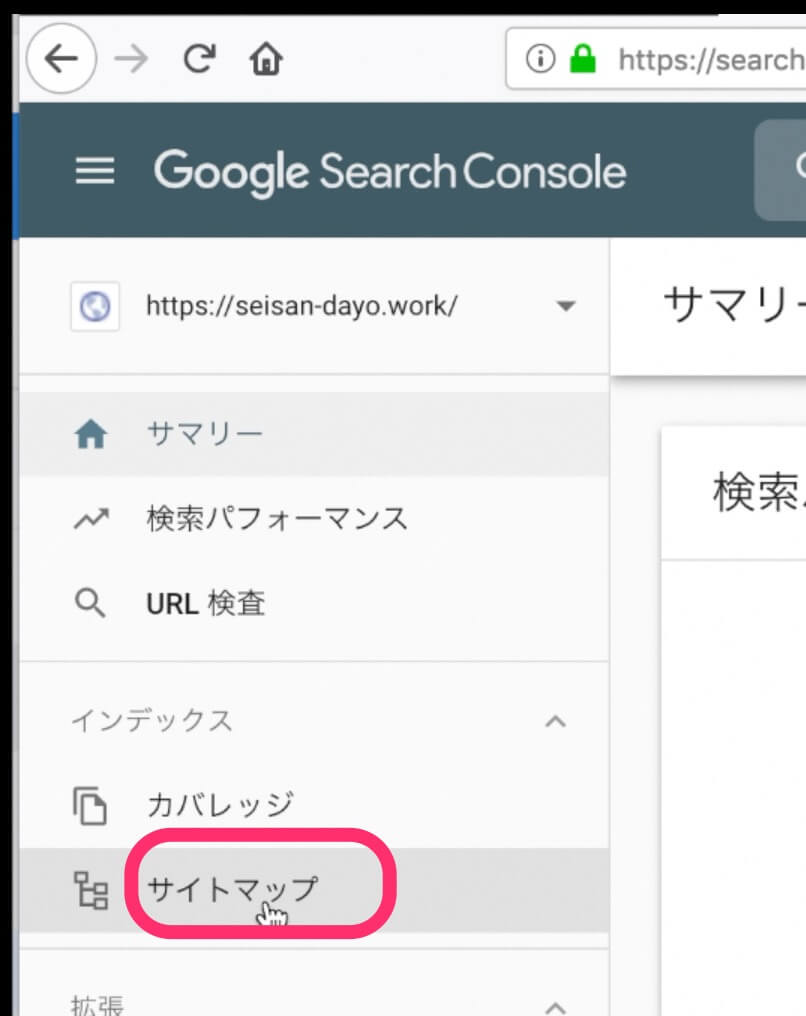Viewport: 806px width, 1016px height.
Task: Collapse the インデックス section chevron
Action: pos(555,721)
